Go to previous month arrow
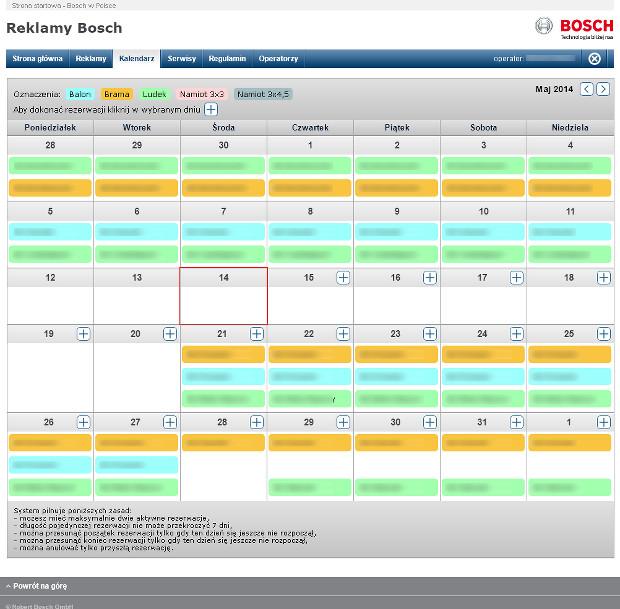This screenshot has height=609, width=620. pyautogui.click(x=586, y=89)
